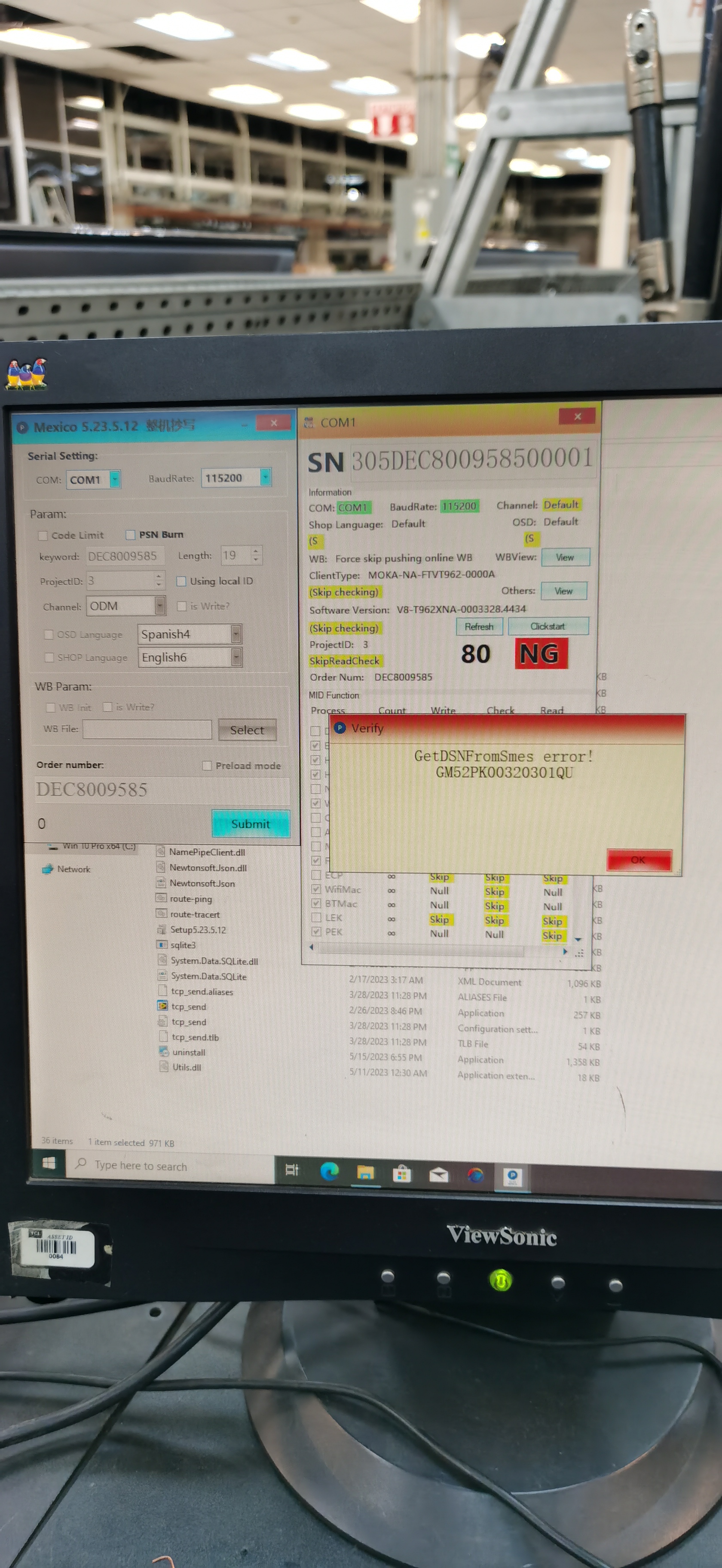Click the tcp_send.tlb file icon
This screenshot has width=722, height=1568.
click(163, 1036)
